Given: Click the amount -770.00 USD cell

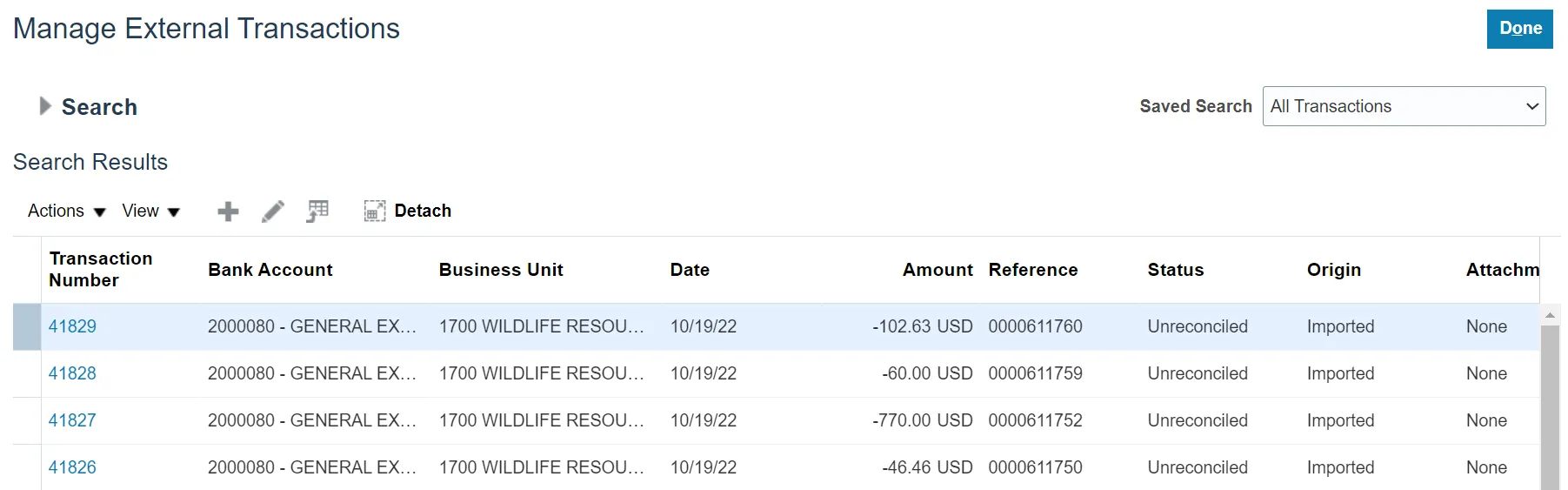Looking at the screenshot, I should (923, 420).
